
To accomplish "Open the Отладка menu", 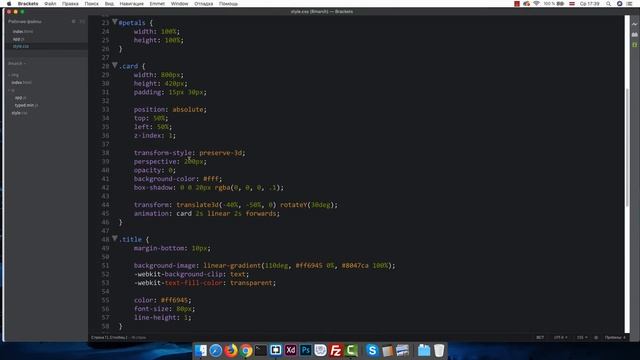I will (204, 4).
